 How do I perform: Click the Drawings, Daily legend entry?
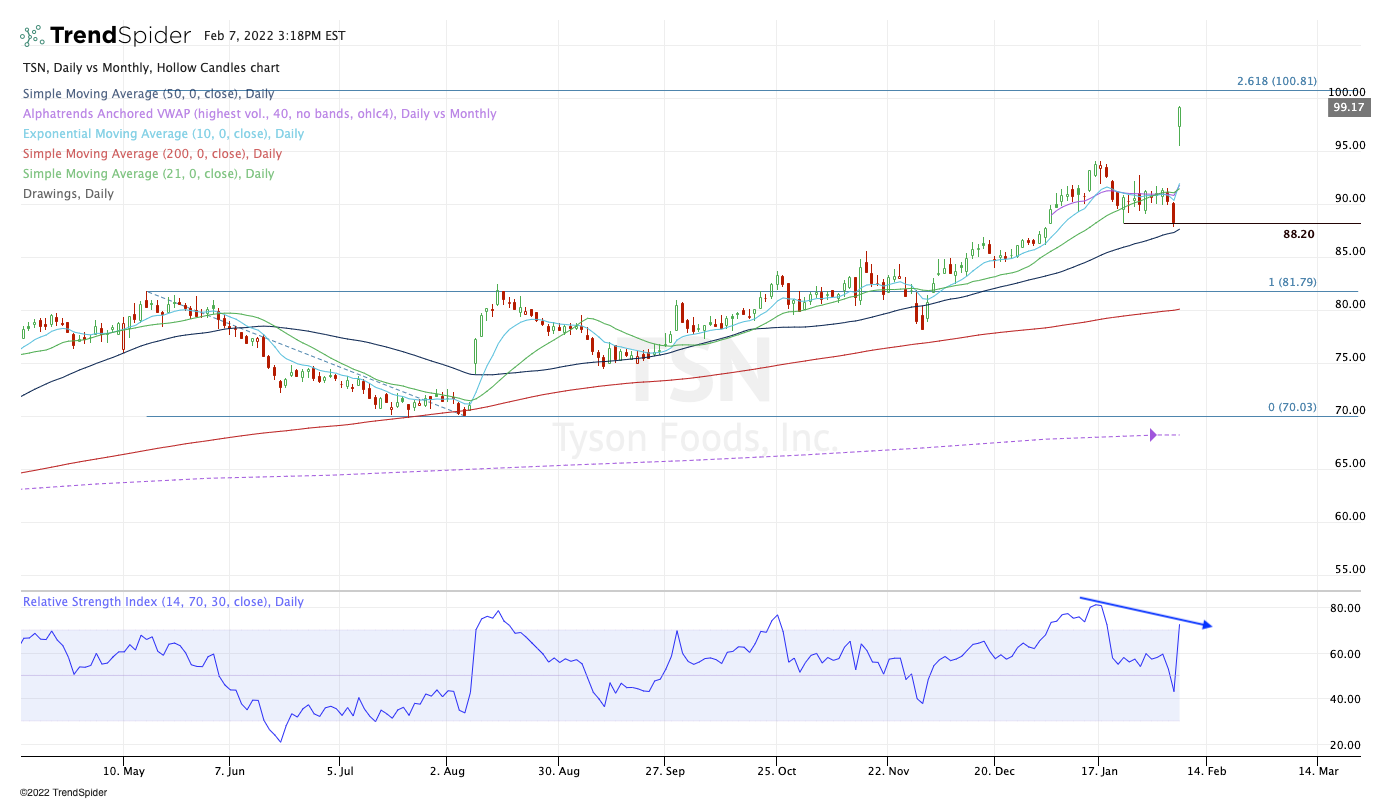tap(68, 194)
